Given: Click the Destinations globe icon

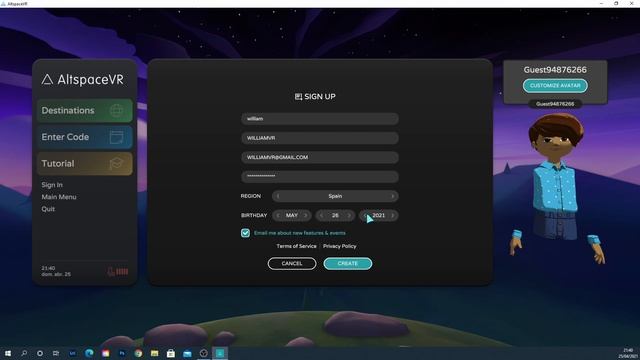Looking at the screenshot, I should pyautogui.click(x=117, y=111).
